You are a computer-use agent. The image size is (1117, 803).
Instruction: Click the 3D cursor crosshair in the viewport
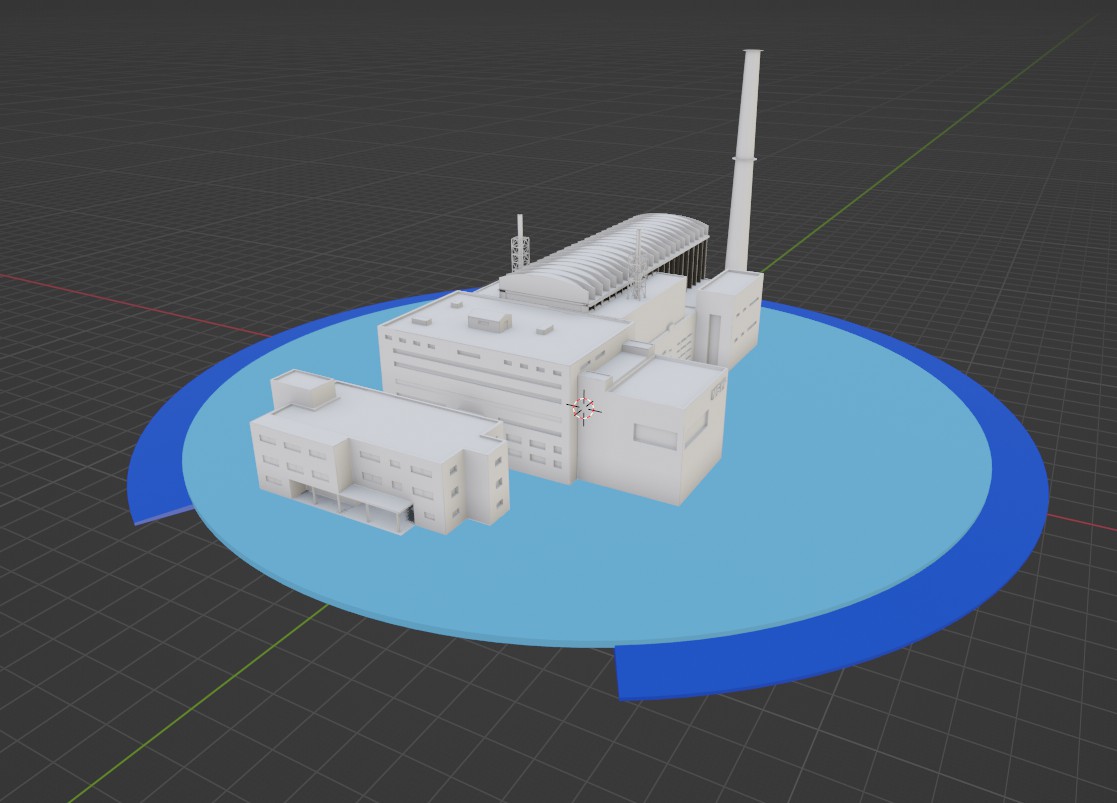pos(583,408)
